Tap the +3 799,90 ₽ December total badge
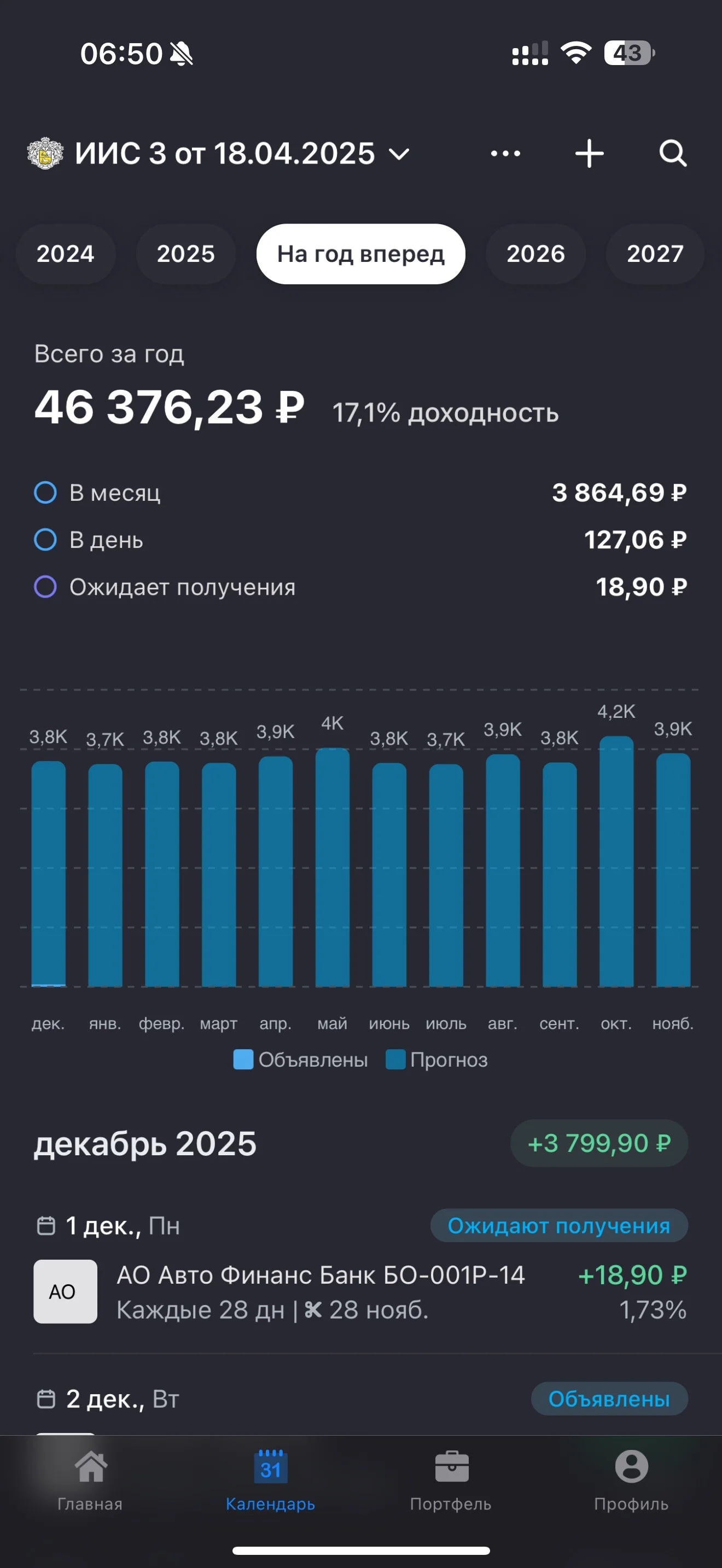This screenshot has height=1568, width=722. tap(599, 1143)
